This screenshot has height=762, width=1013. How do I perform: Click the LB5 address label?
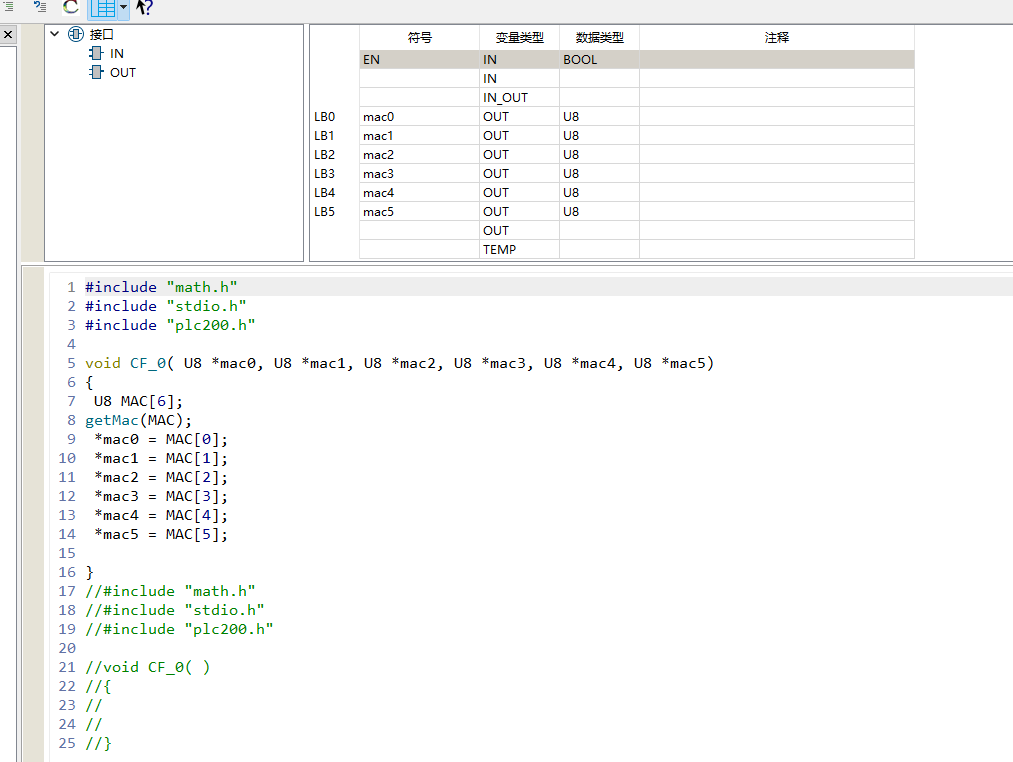pyautogui.click(x=324, y=211)
